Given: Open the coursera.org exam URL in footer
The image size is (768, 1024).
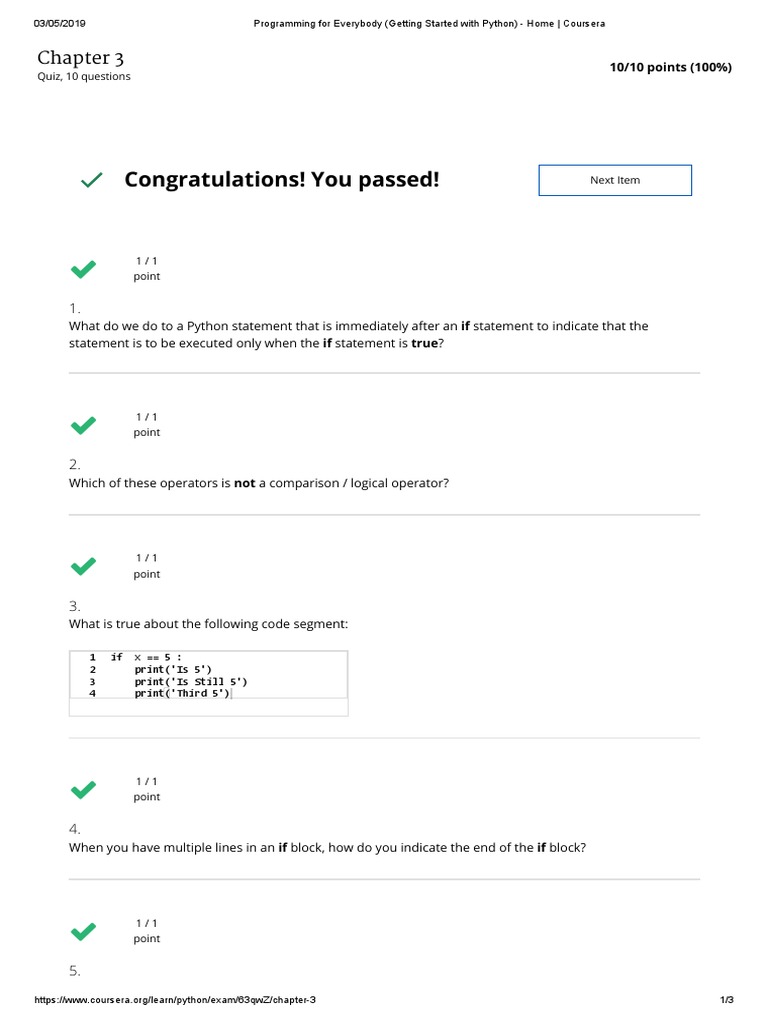Looking at the screenshot, I should pos(175,1000).
